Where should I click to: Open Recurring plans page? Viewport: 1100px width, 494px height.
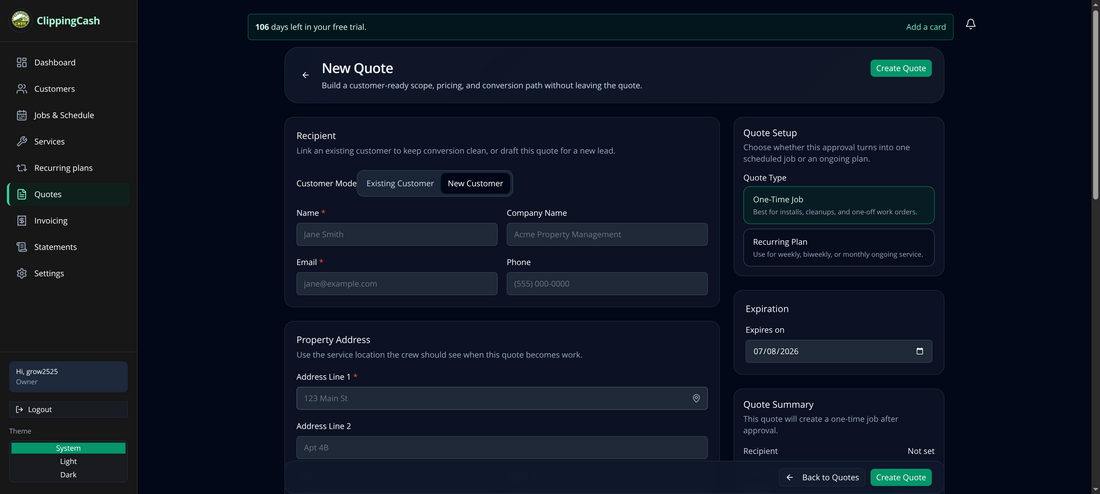(x=68, y=168)
